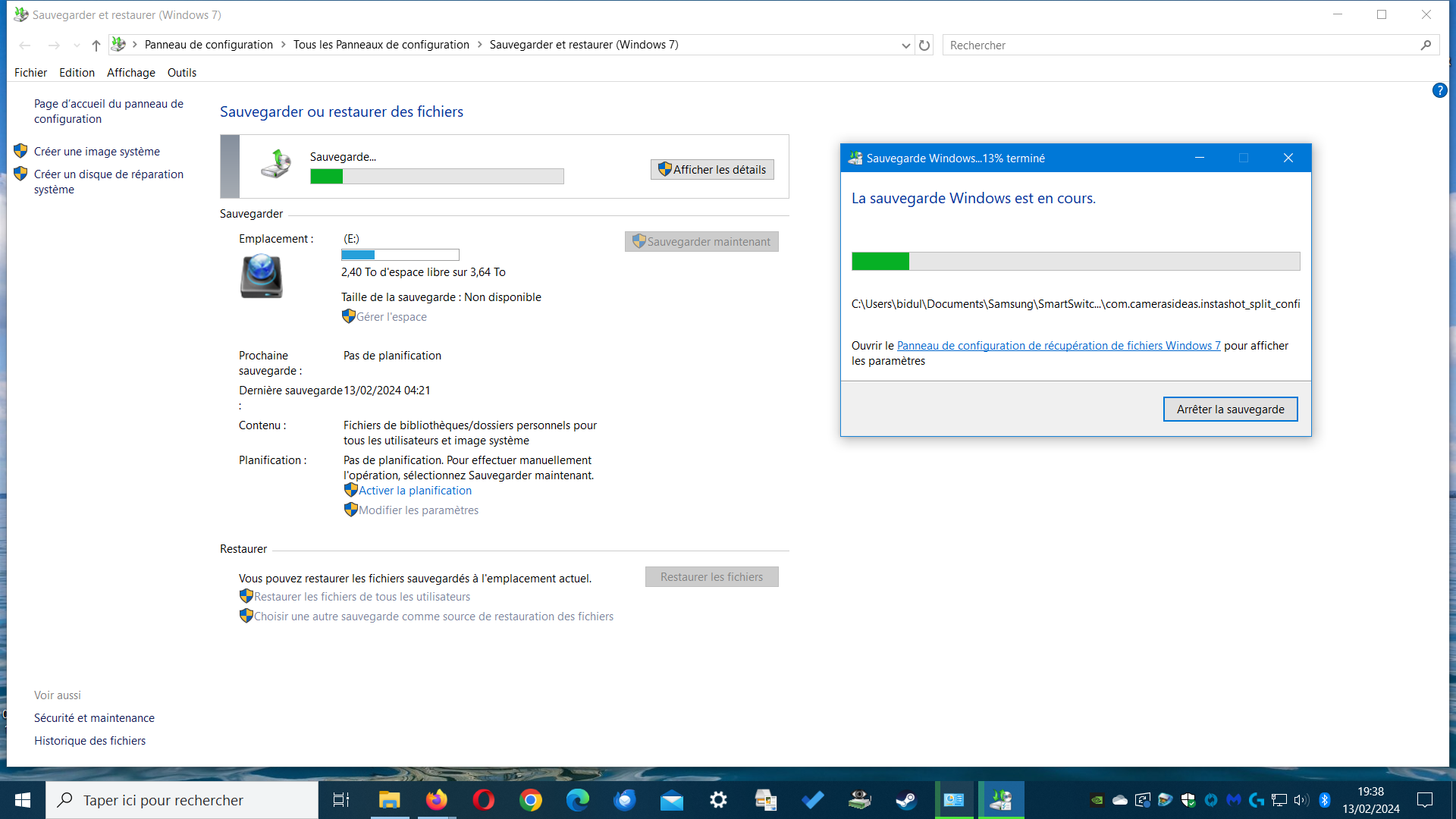Click Afficher les détails button

coord(712,170)
